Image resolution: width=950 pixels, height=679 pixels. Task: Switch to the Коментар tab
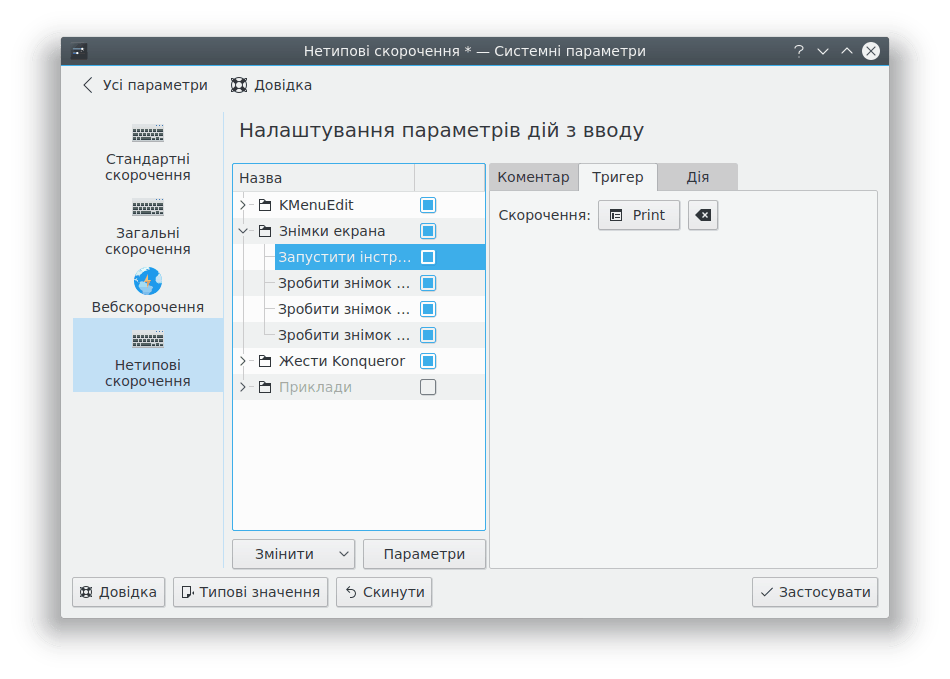coord(533,177)
